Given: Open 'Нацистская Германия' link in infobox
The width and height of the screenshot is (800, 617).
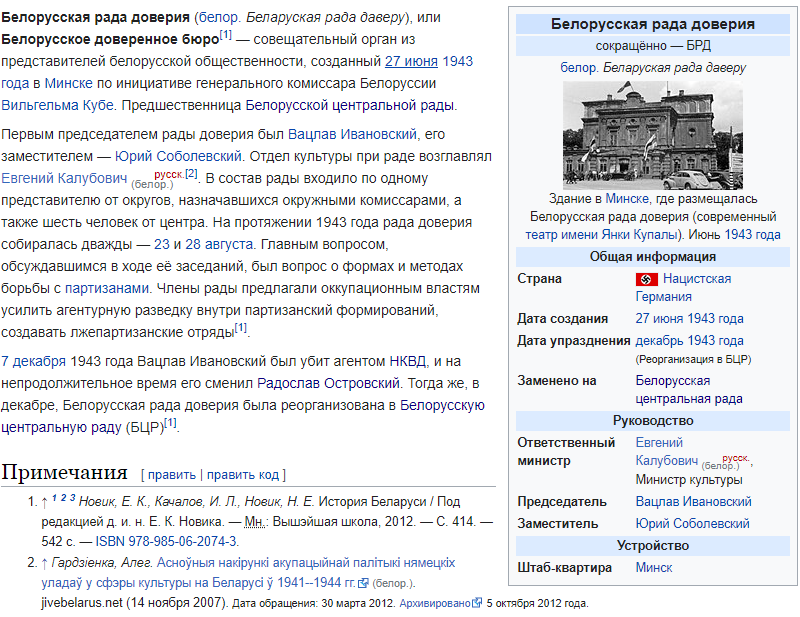Looking at the screenshot, I should 684,288.
